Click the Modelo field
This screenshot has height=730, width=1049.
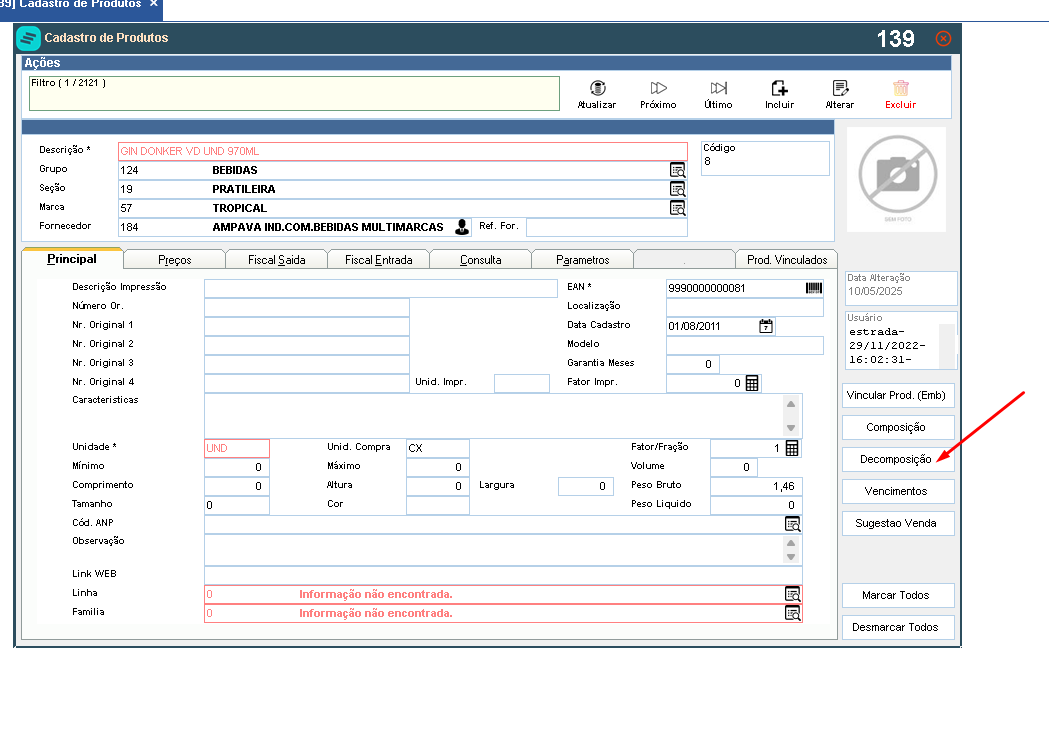coord(745,345)
